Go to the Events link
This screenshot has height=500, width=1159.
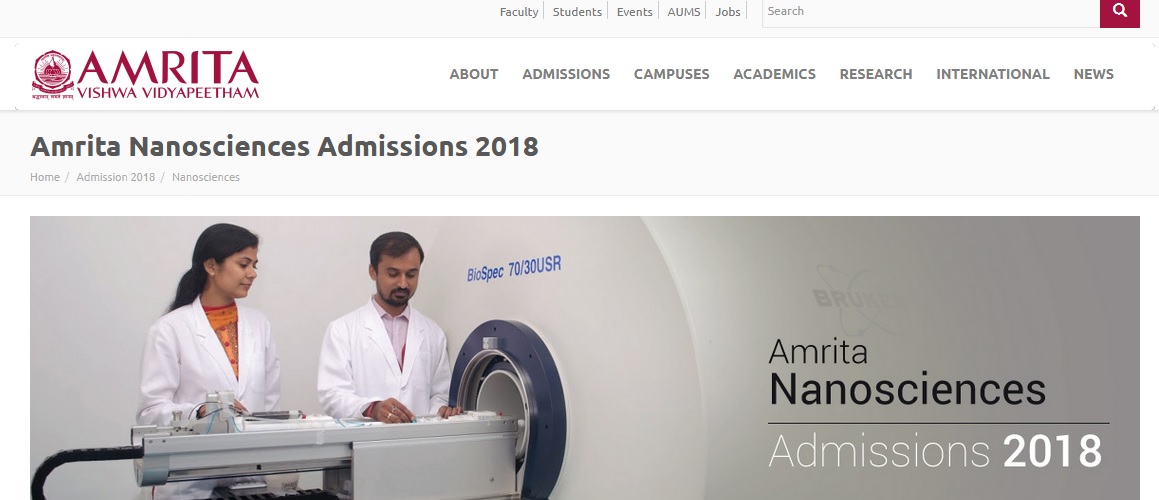[634, 12]
